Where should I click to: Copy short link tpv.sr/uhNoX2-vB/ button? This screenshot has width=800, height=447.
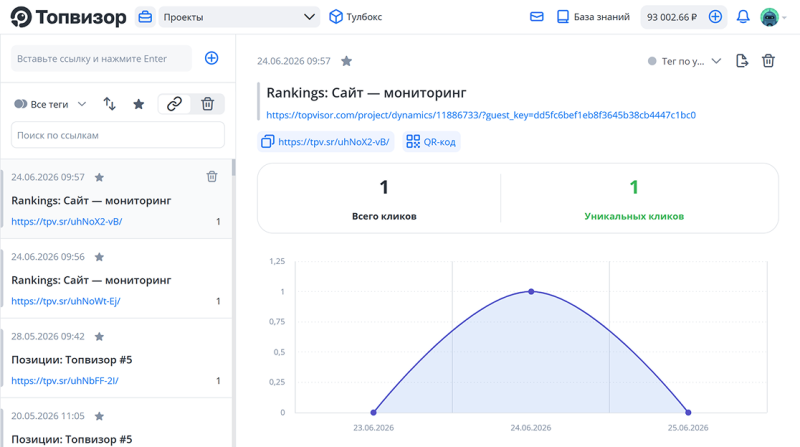tap(326, 142)
